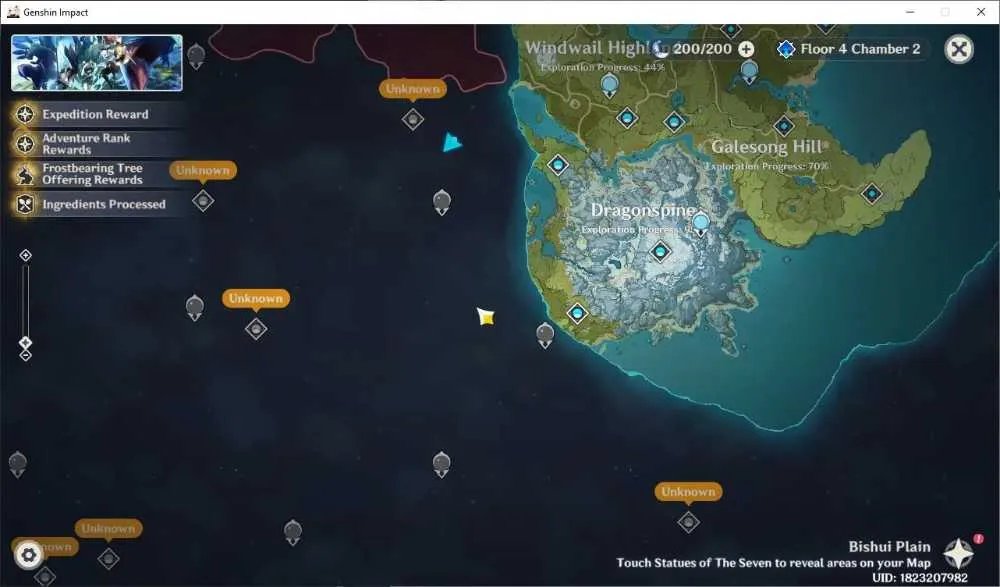Screen dimensions: 1000x587
Task: Select the waypoint on Dragonspine's southwest shore
Action: click(x=577, y=313)
